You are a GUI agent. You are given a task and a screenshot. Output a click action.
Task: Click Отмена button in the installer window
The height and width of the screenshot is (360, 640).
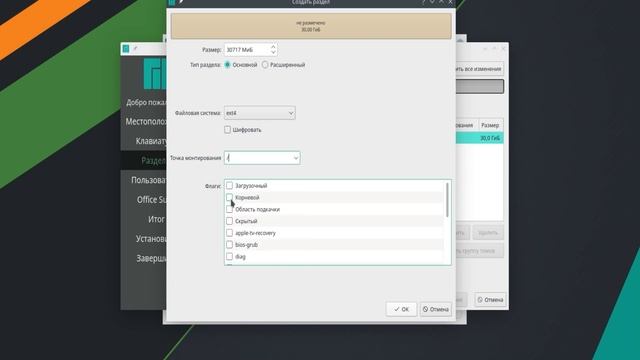coord(490,300)
